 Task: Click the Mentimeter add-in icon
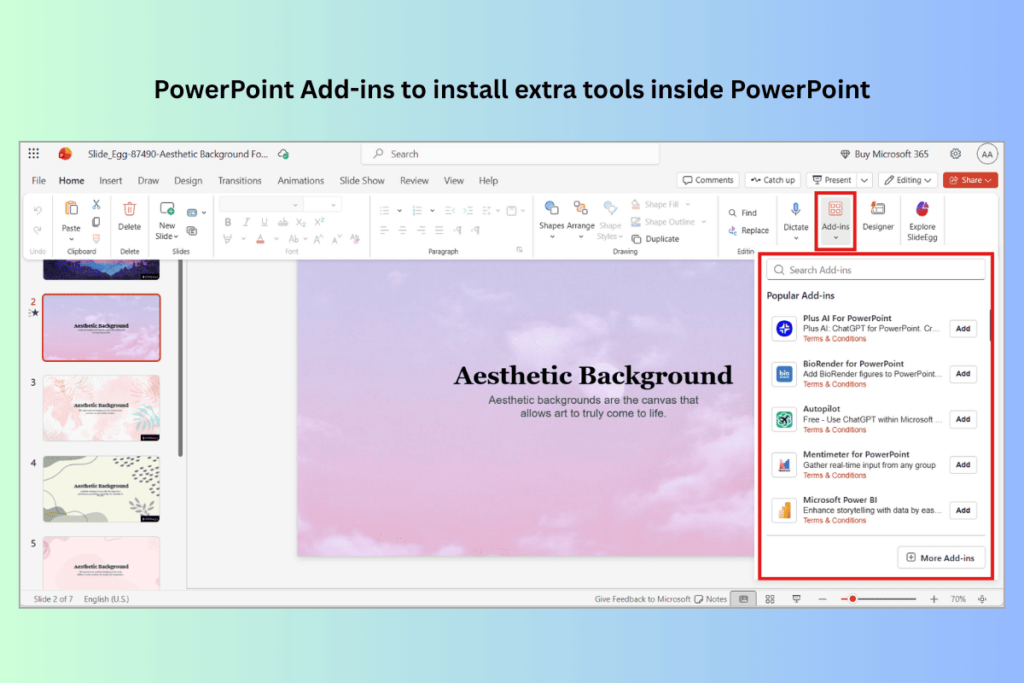(784, 464)
